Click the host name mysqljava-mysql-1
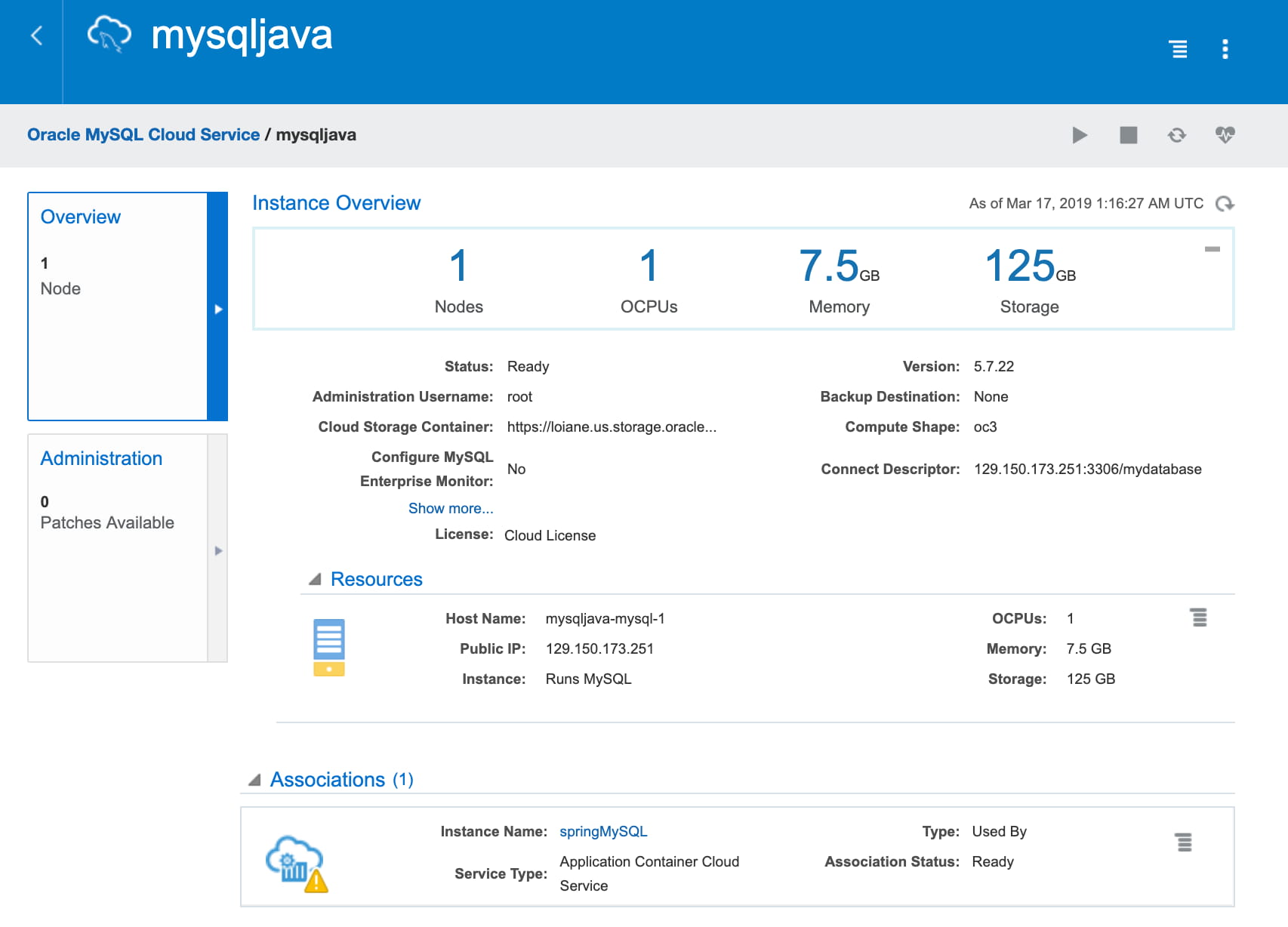 [605, 619]
